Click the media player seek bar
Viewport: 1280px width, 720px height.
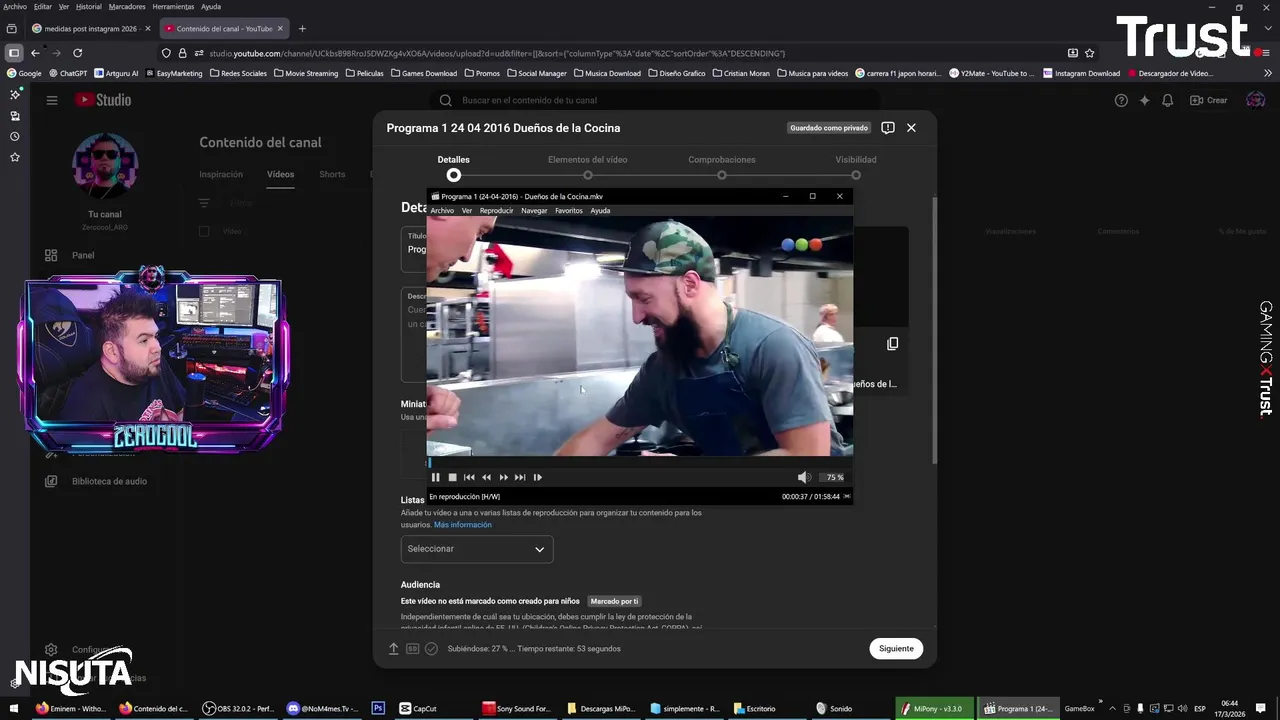click(x=640, y=462)
